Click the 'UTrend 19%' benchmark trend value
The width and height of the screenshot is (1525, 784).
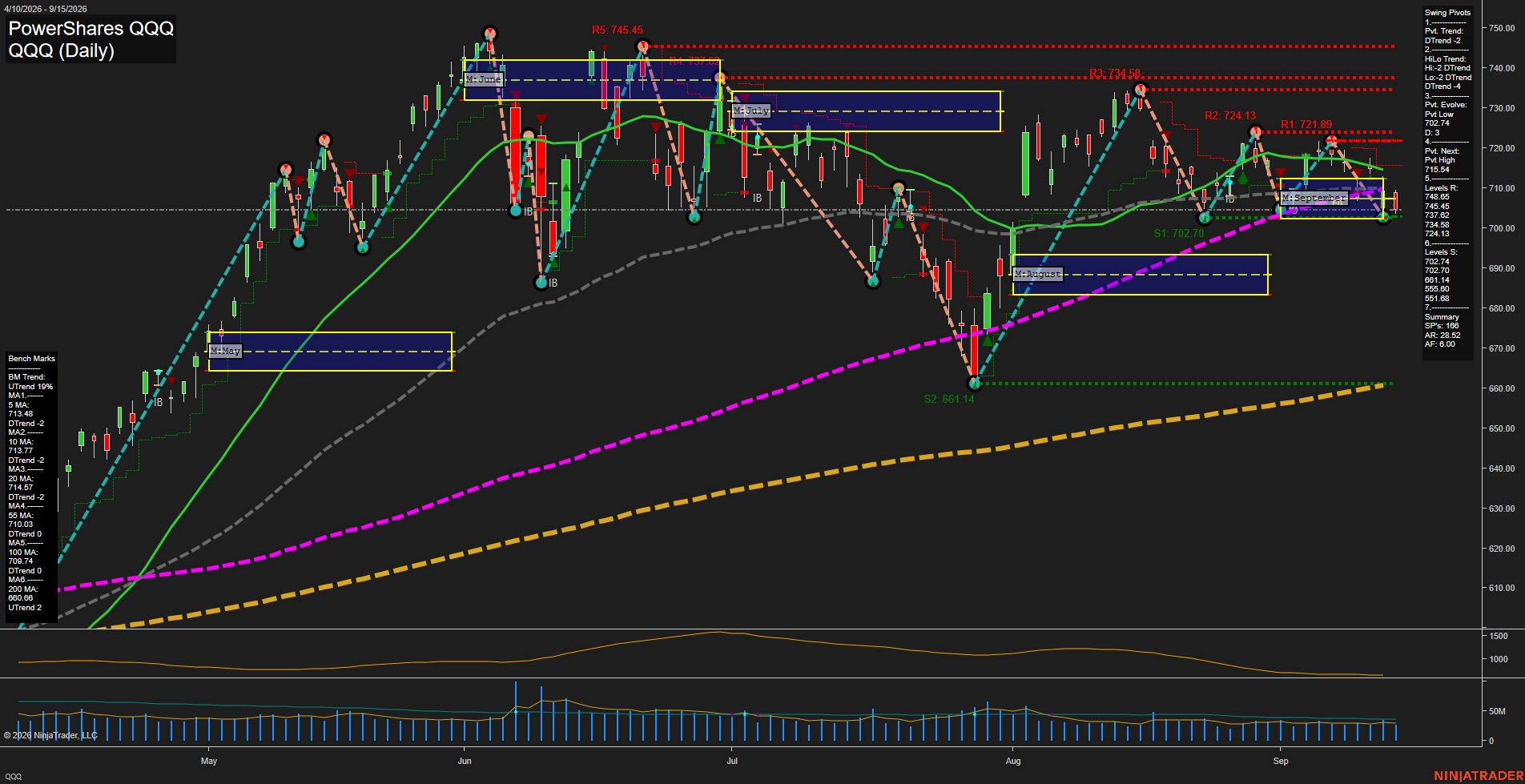(x=30, y=387)
